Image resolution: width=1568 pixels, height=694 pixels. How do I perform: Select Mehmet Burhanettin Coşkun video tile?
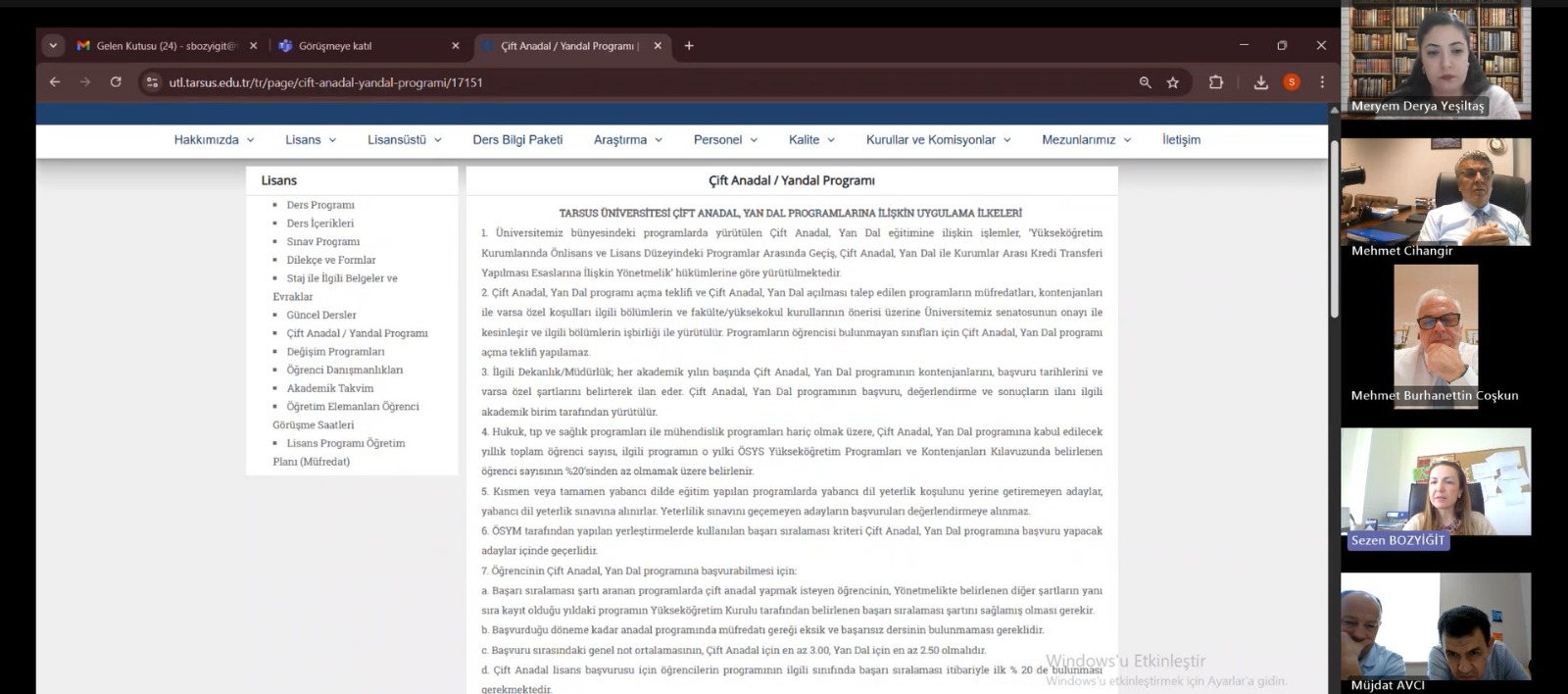[x=1436, y=336]
